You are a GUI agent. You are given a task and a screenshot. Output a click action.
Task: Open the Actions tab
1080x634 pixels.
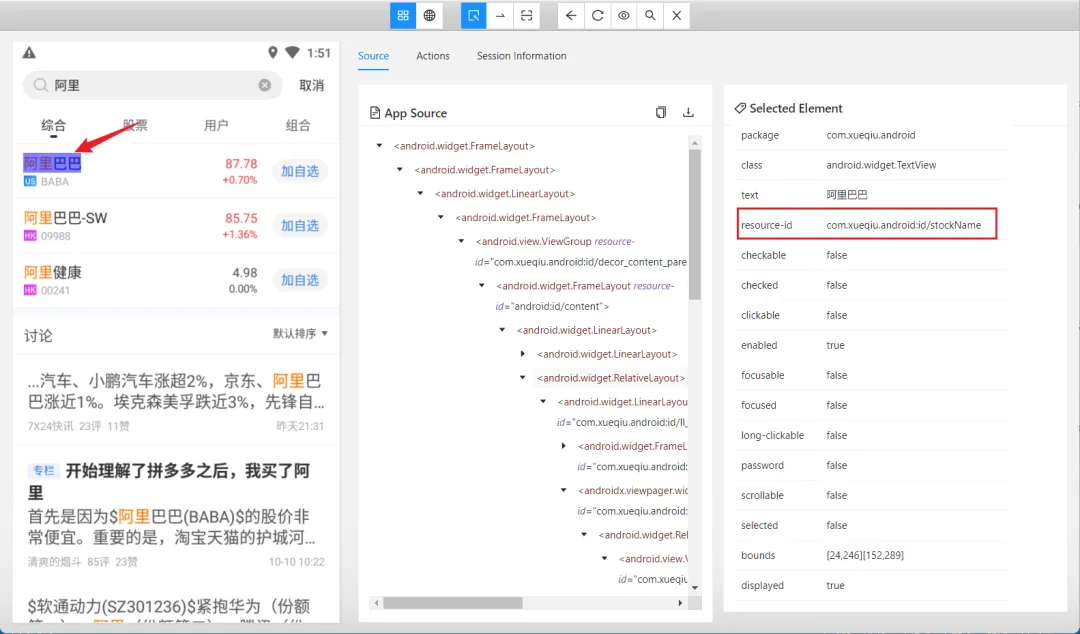click(433, 56)
